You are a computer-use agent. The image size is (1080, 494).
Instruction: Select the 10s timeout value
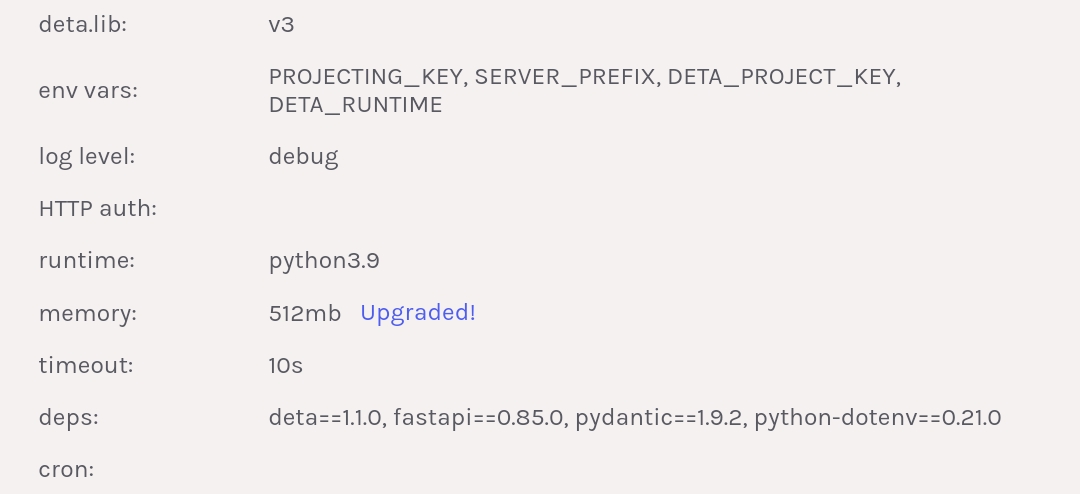(x=286, y=365)
